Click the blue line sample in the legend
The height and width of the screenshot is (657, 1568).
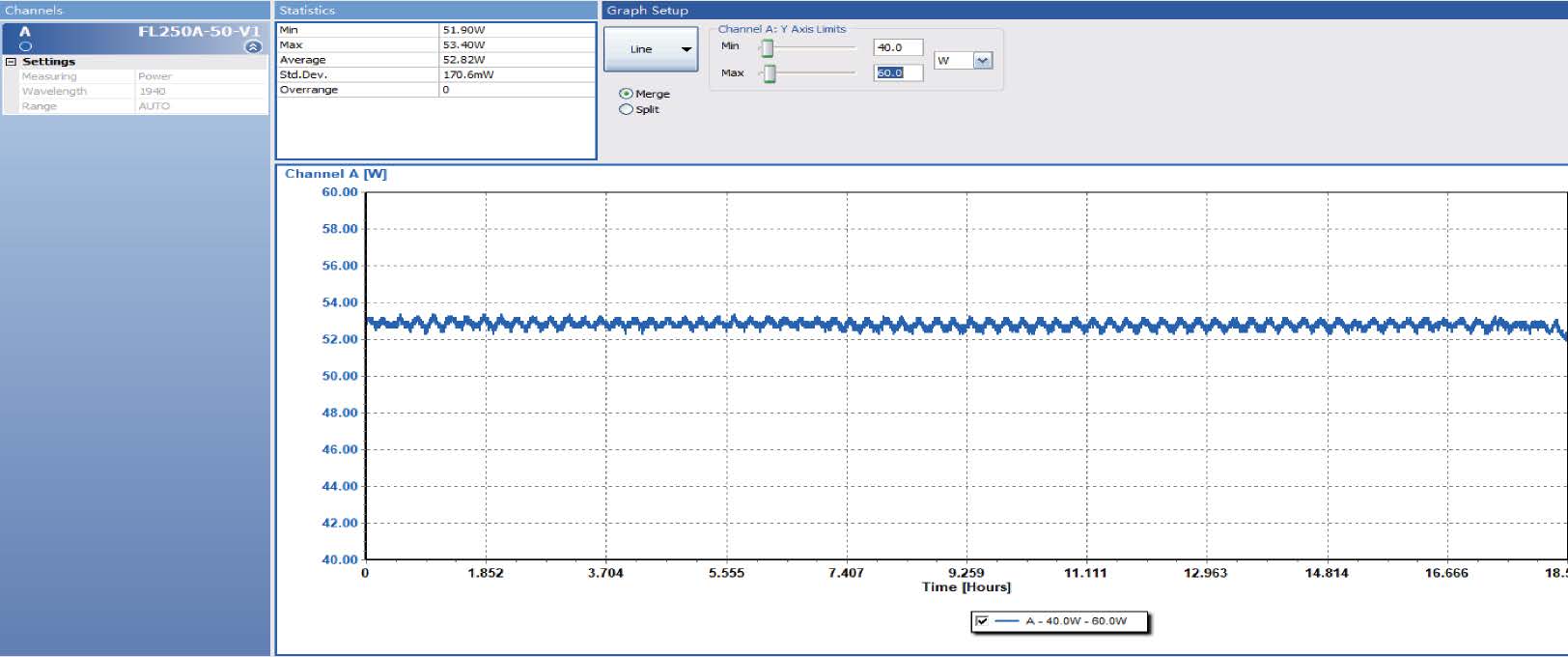1007,621
